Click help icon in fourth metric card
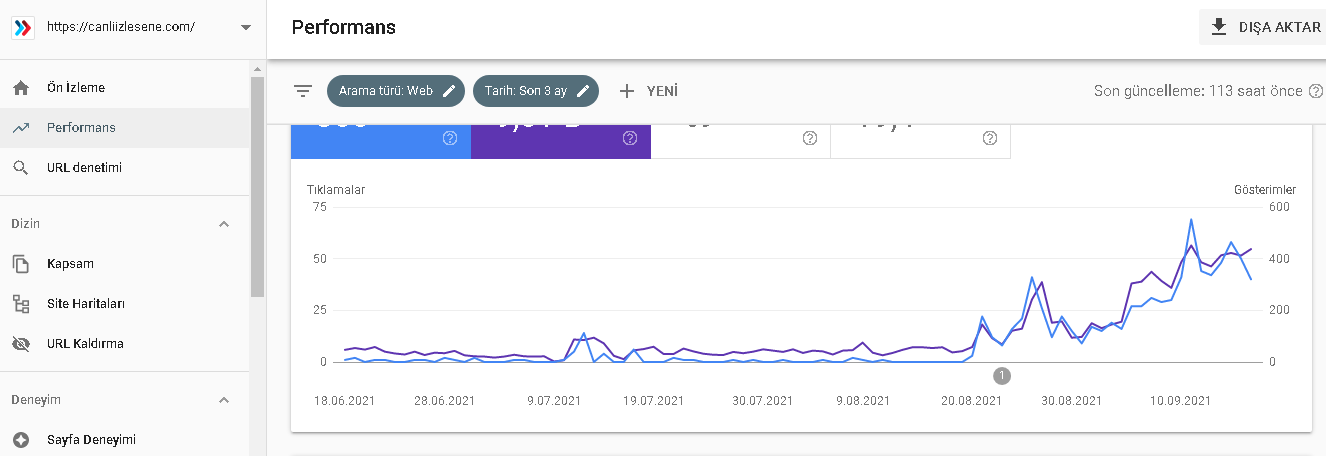This screenshot has height=456, width=1326. (x=990, y=138)
